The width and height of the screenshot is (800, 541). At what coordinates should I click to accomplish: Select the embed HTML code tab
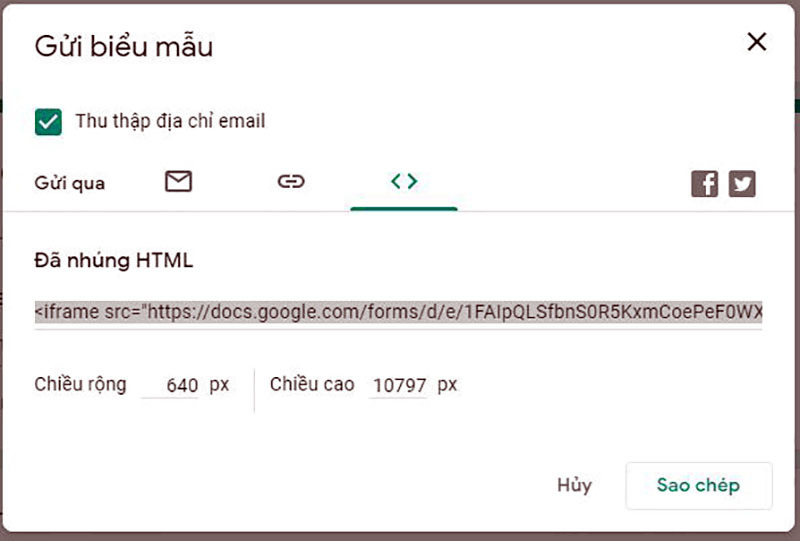pyautogui.click(x=404, y=182)
